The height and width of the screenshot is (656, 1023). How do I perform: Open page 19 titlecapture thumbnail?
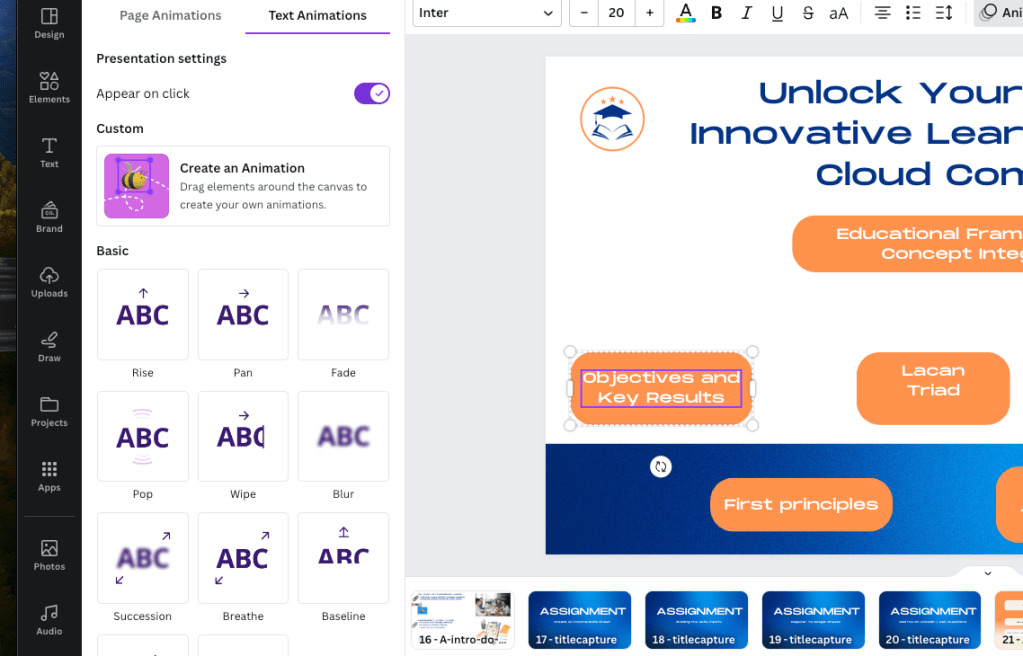coord(813,620)
